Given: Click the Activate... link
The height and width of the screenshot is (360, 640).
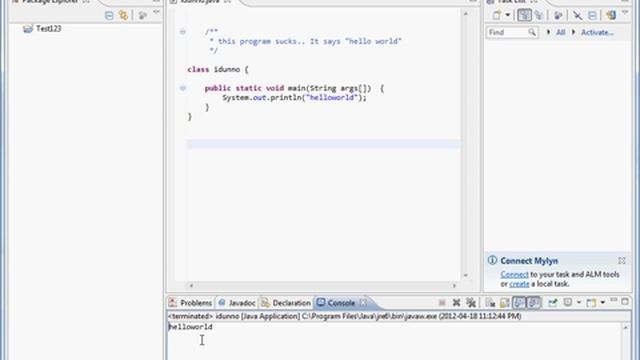Looking at the screenshot, I should click(597, 32).
